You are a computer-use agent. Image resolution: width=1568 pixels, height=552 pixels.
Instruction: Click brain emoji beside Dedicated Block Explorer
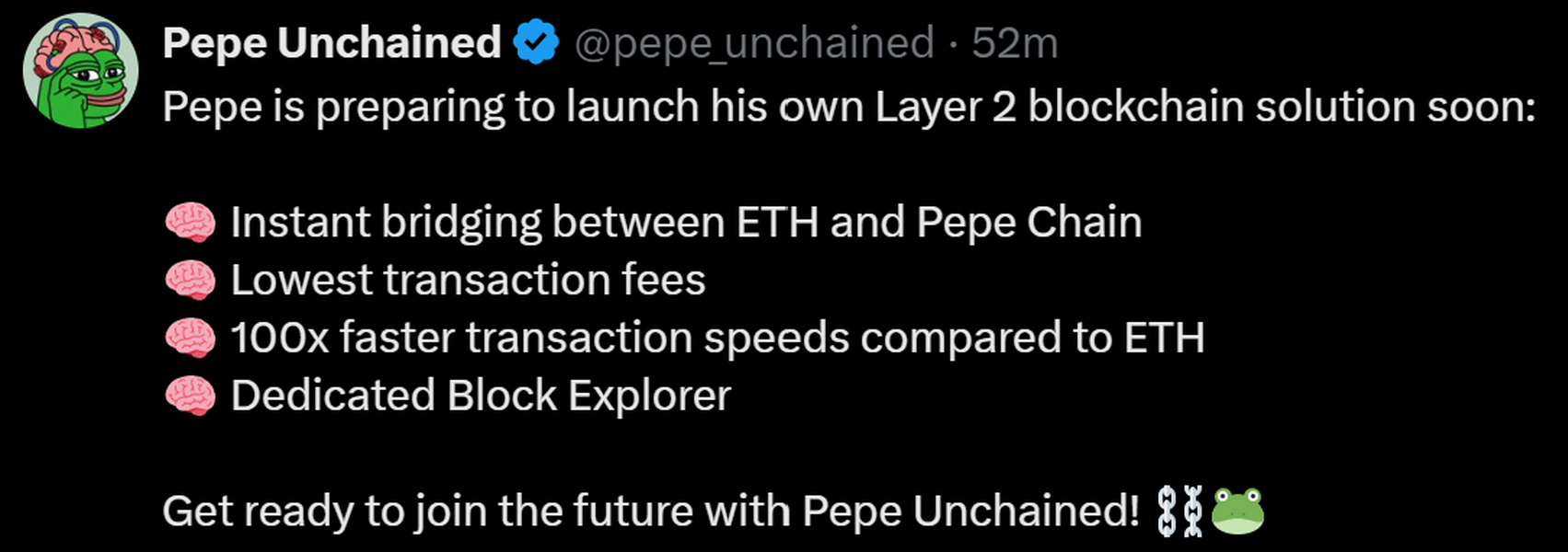(x=191, y=397)
